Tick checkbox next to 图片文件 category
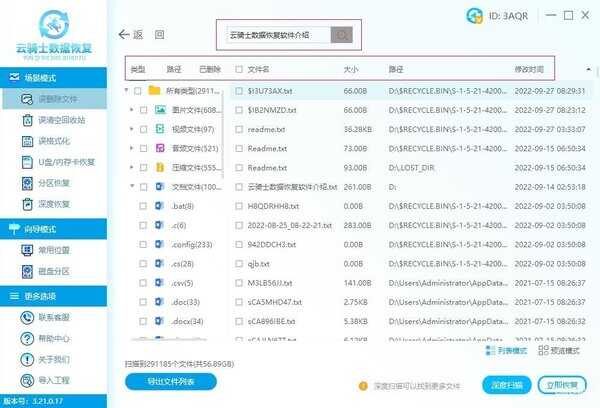Viewport: 600px width, 408px height. pos(145,110)
